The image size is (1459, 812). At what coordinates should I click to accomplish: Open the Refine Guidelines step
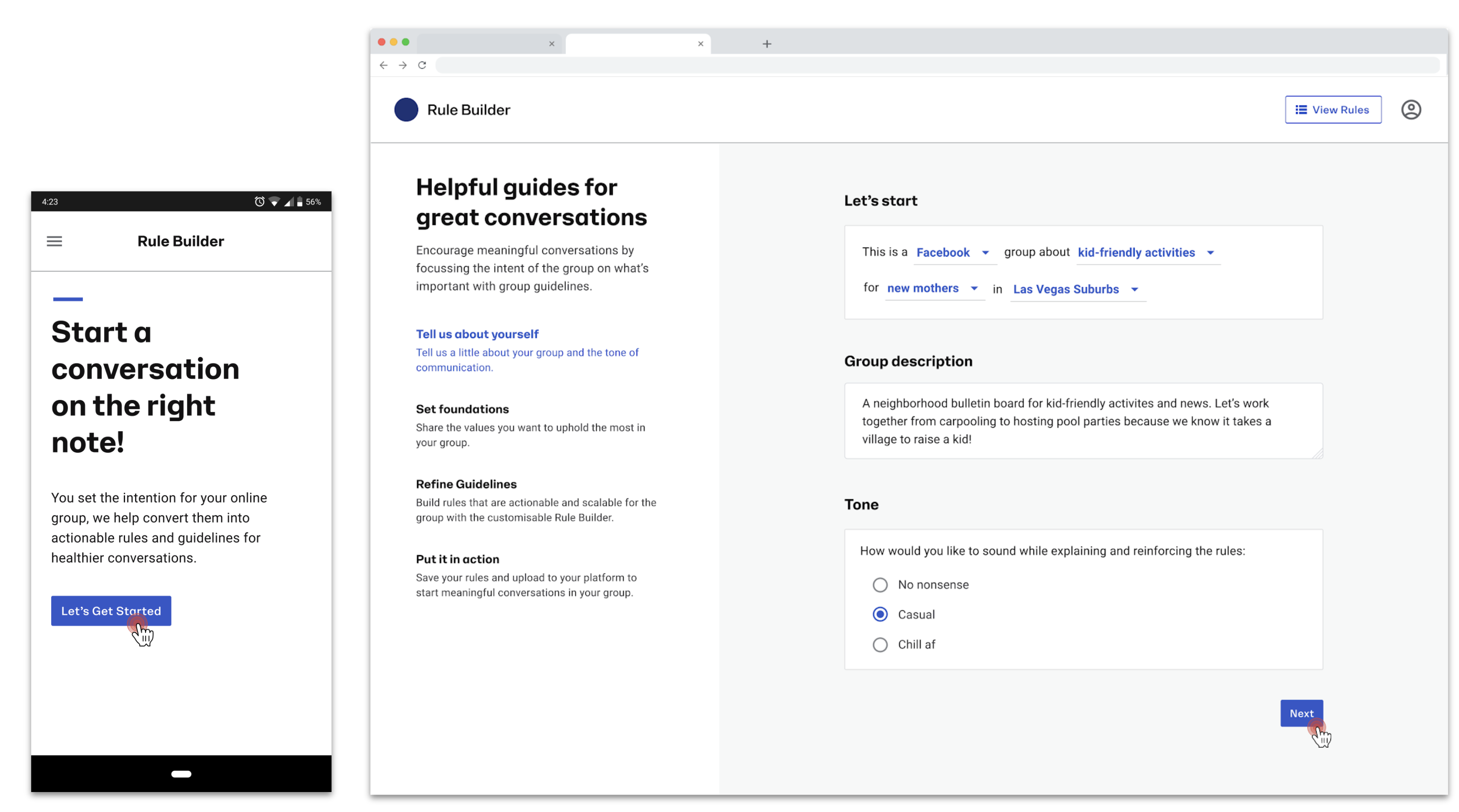(466, 484)
